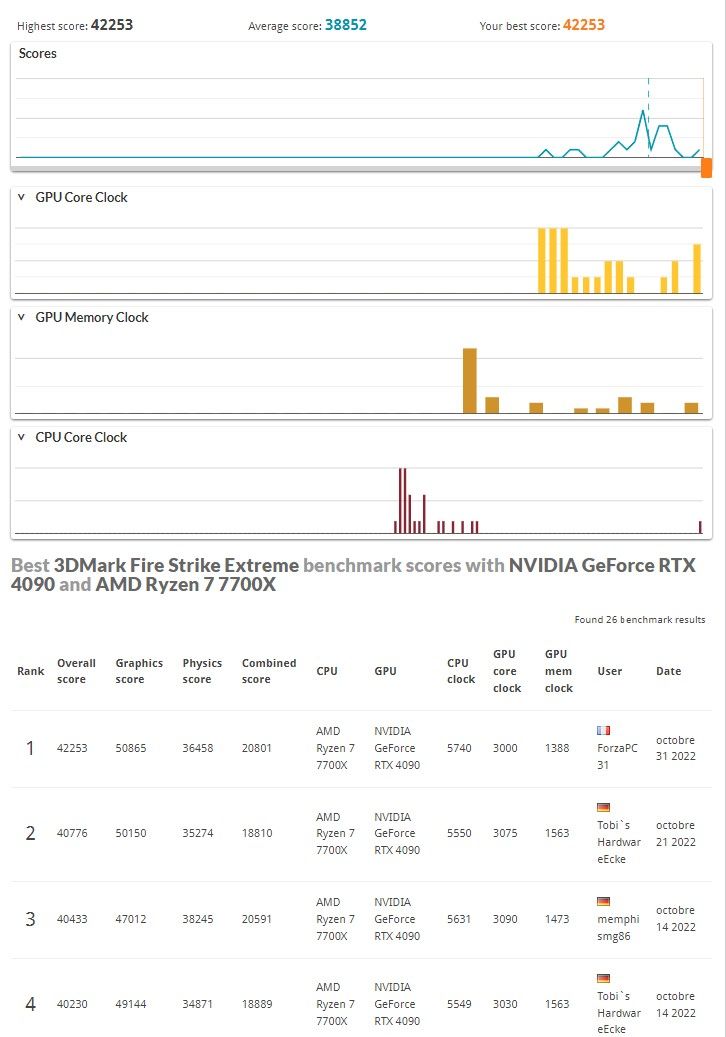Click GPU core clock value 3030
726x1037 pixels.
click(505, 1003)
